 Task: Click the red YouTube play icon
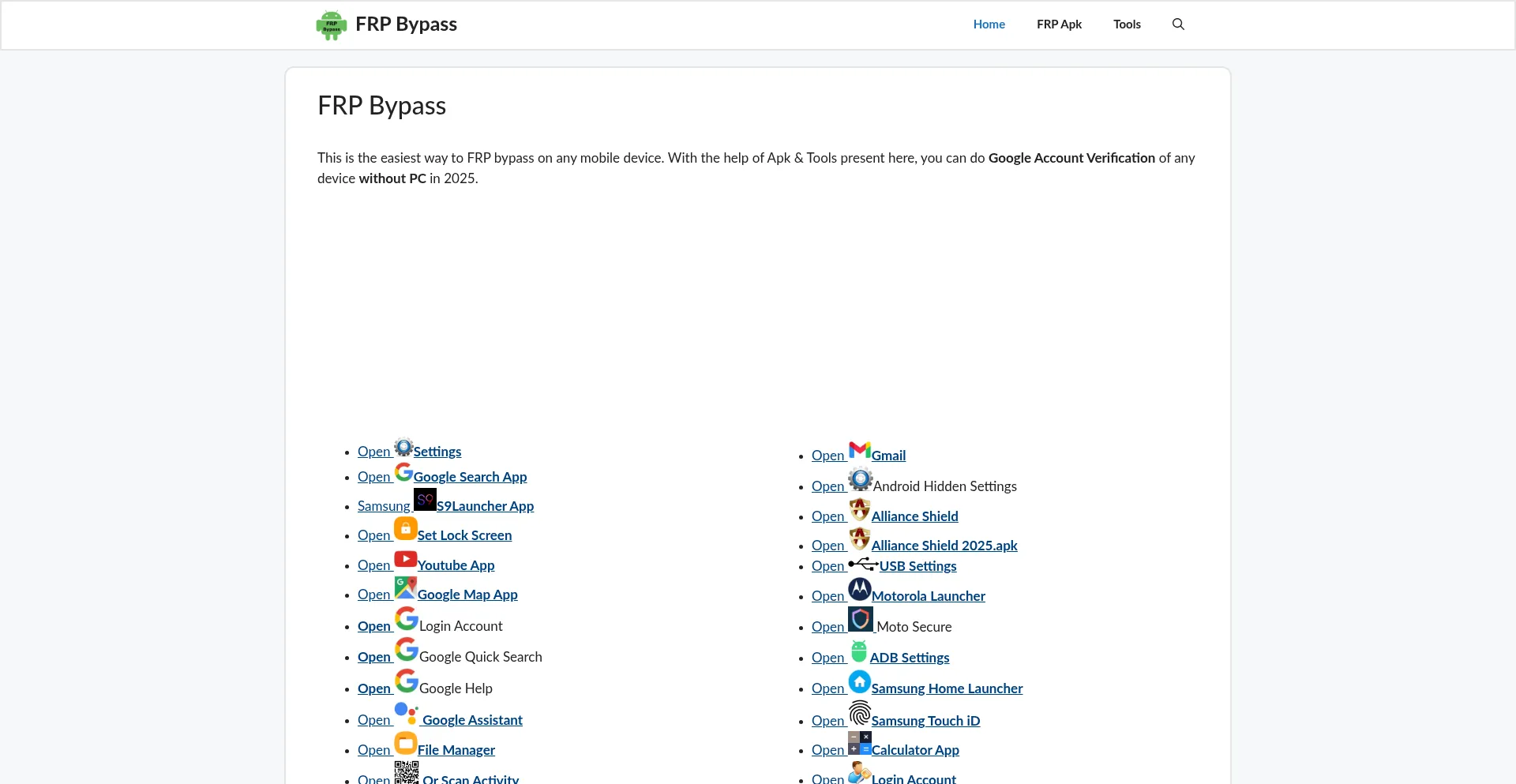406,559
